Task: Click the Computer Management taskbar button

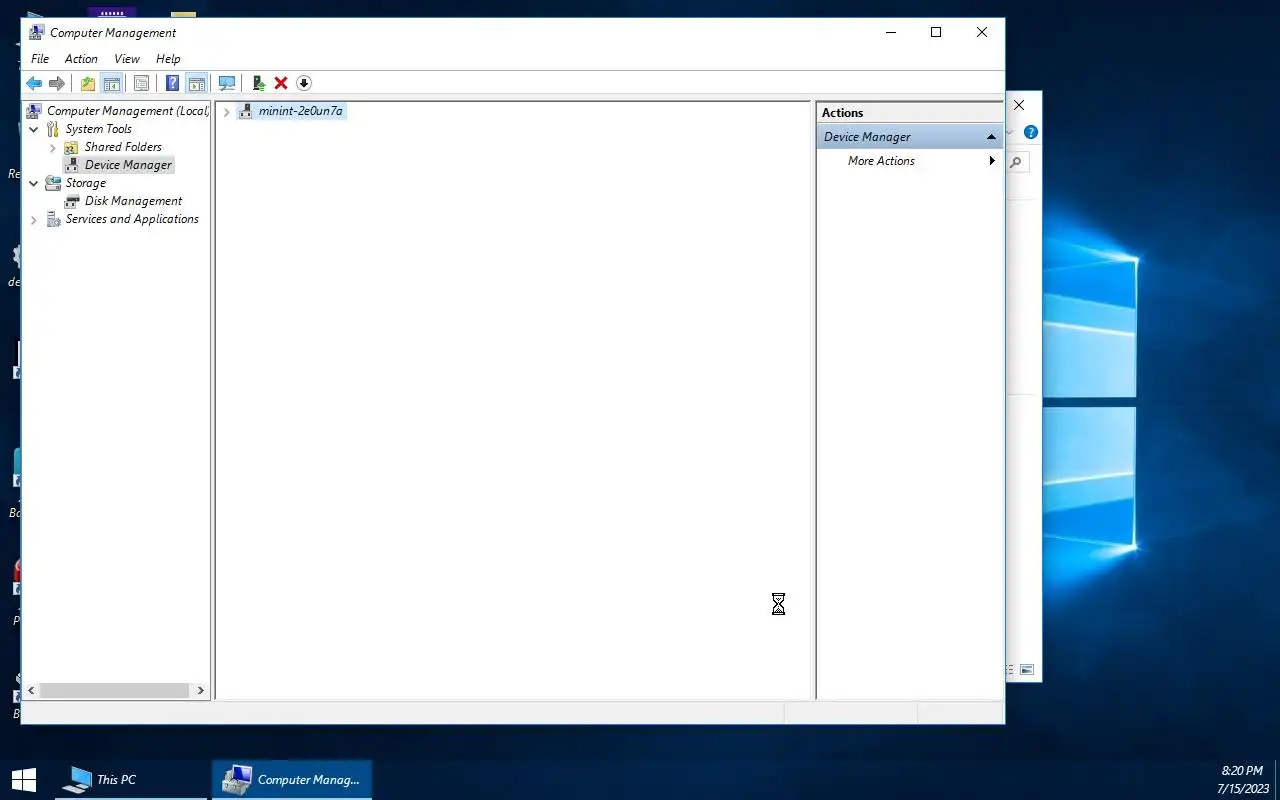Action: [292, 780]
